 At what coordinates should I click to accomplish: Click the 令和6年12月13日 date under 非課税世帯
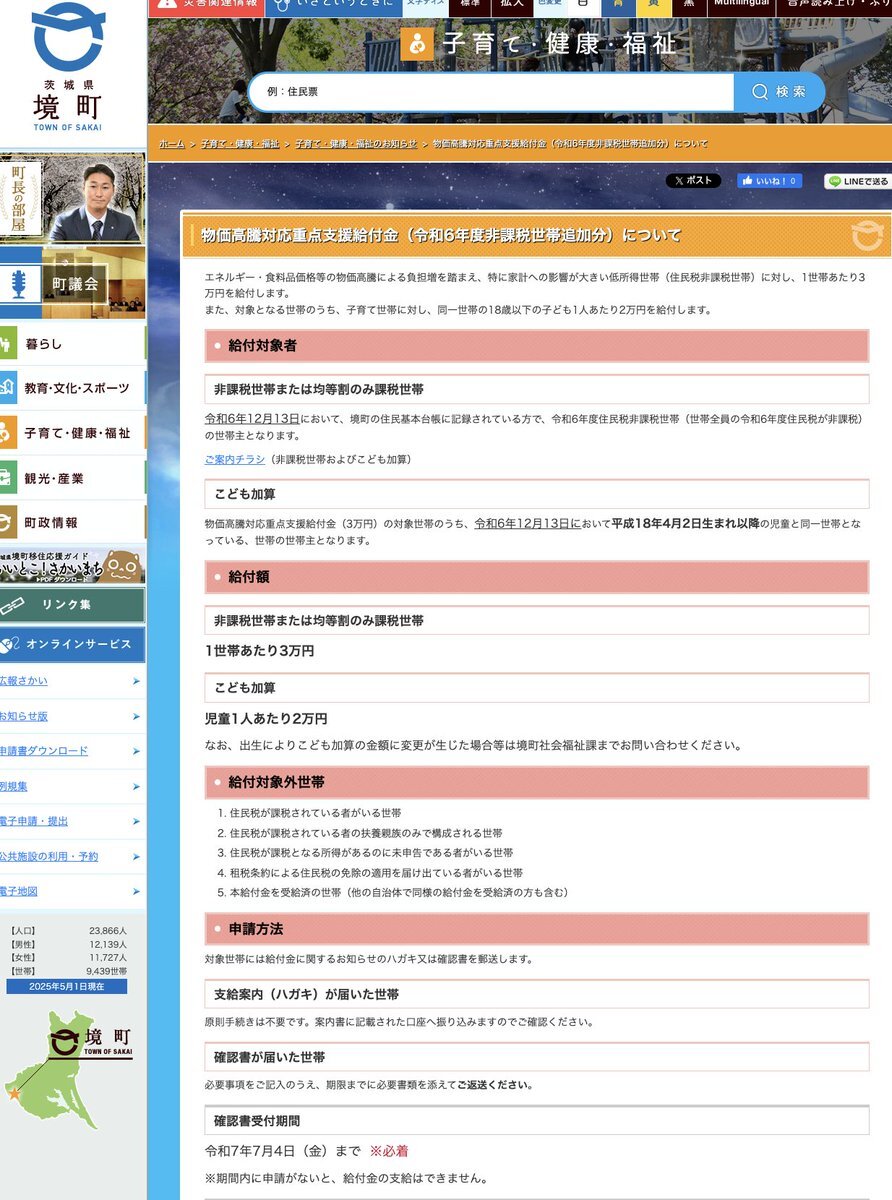(x=252, y=419)
